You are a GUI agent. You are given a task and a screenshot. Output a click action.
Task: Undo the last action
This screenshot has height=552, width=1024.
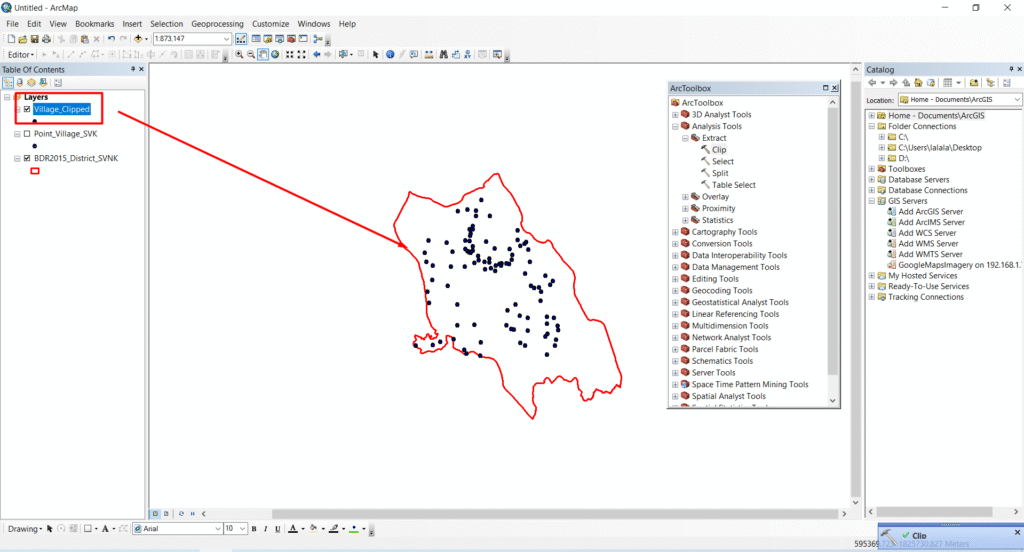coord(112,39)
